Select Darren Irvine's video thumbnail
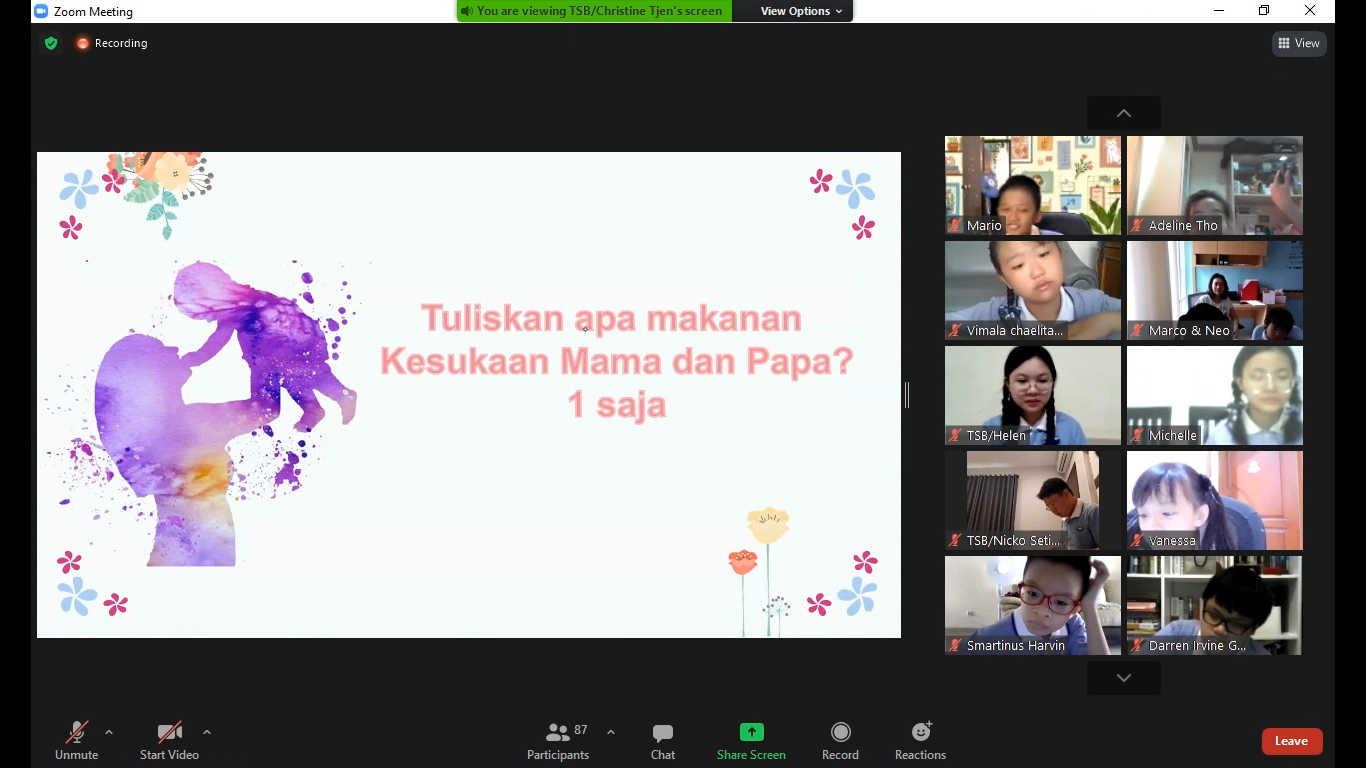 pos(1215,605)
